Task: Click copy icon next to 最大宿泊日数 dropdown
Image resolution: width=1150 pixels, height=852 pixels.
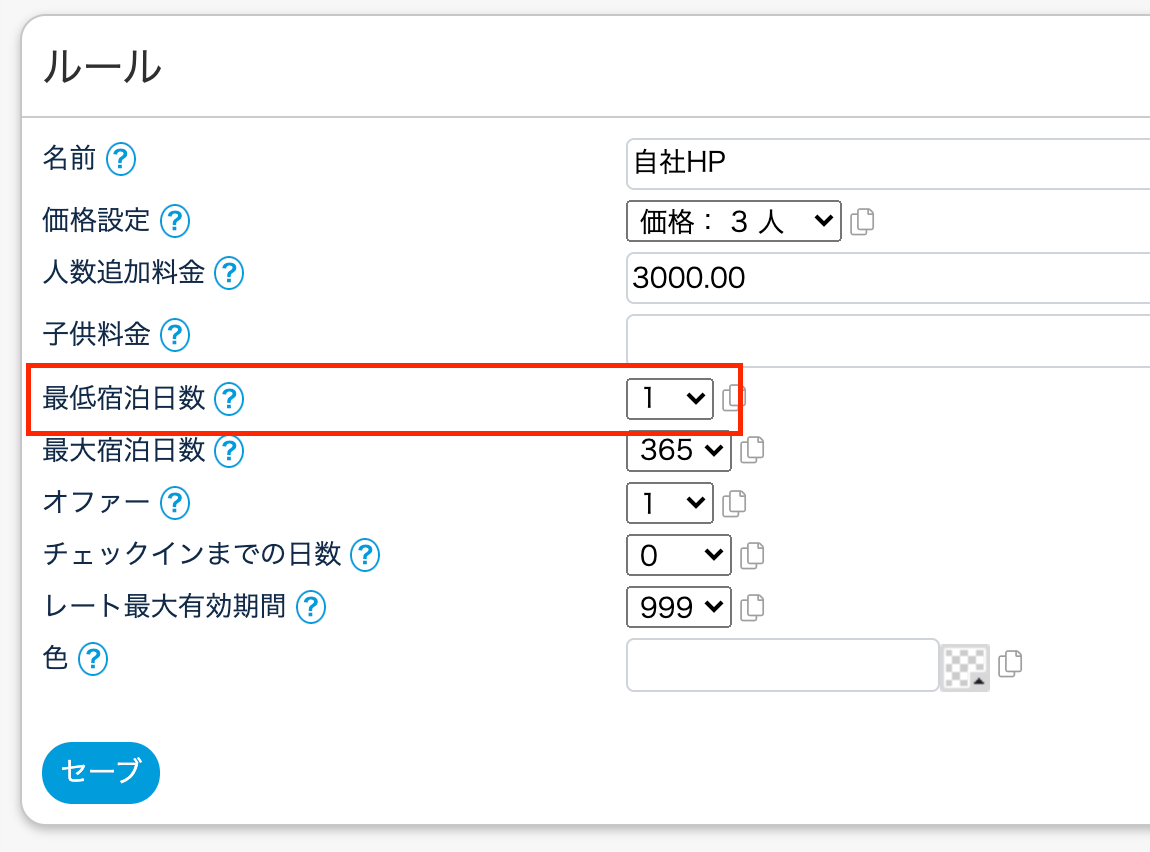Action: click(x=752, y=450)
